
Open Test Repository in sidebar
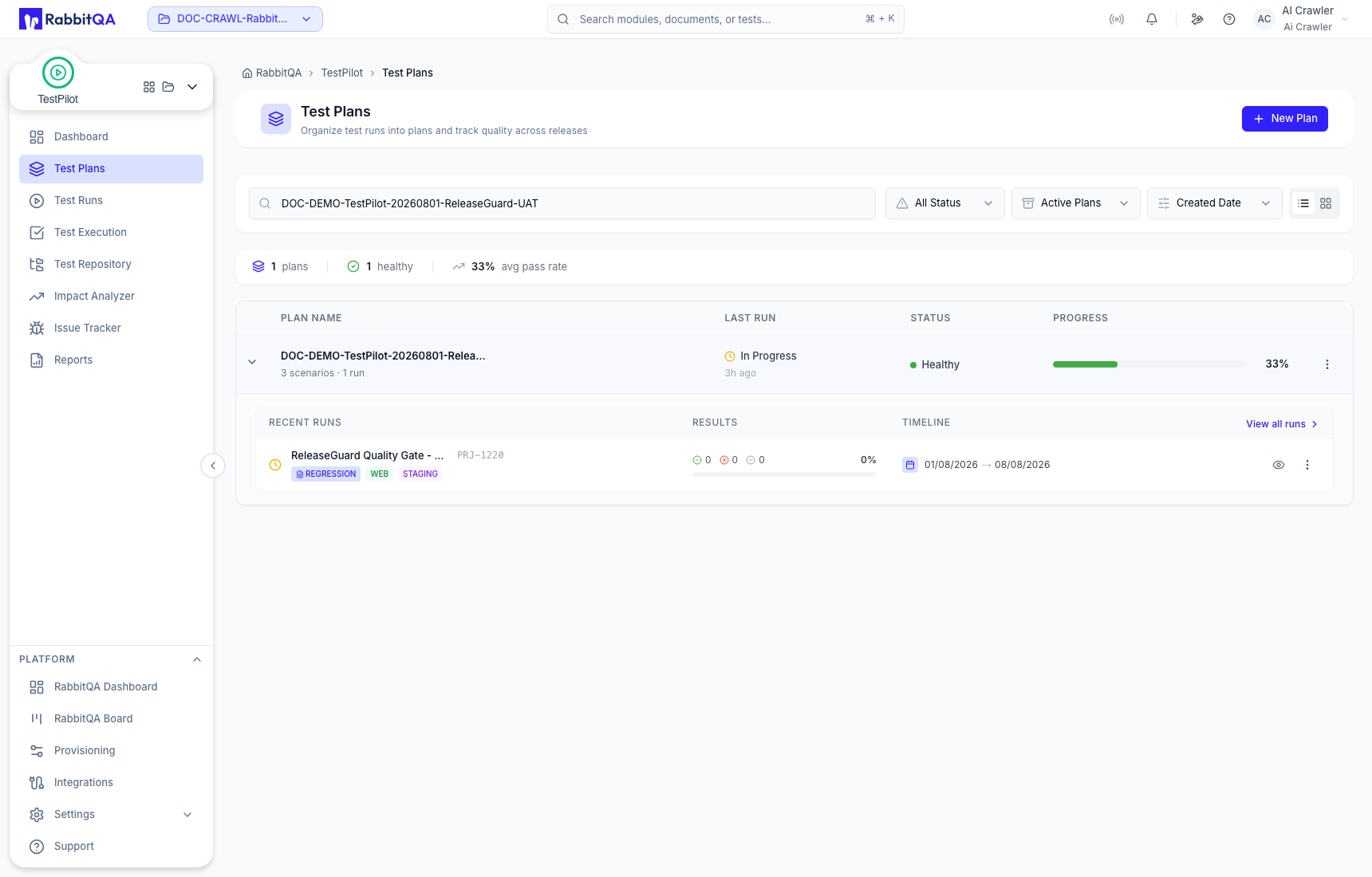pyautogui.click(x=111, y=265)
